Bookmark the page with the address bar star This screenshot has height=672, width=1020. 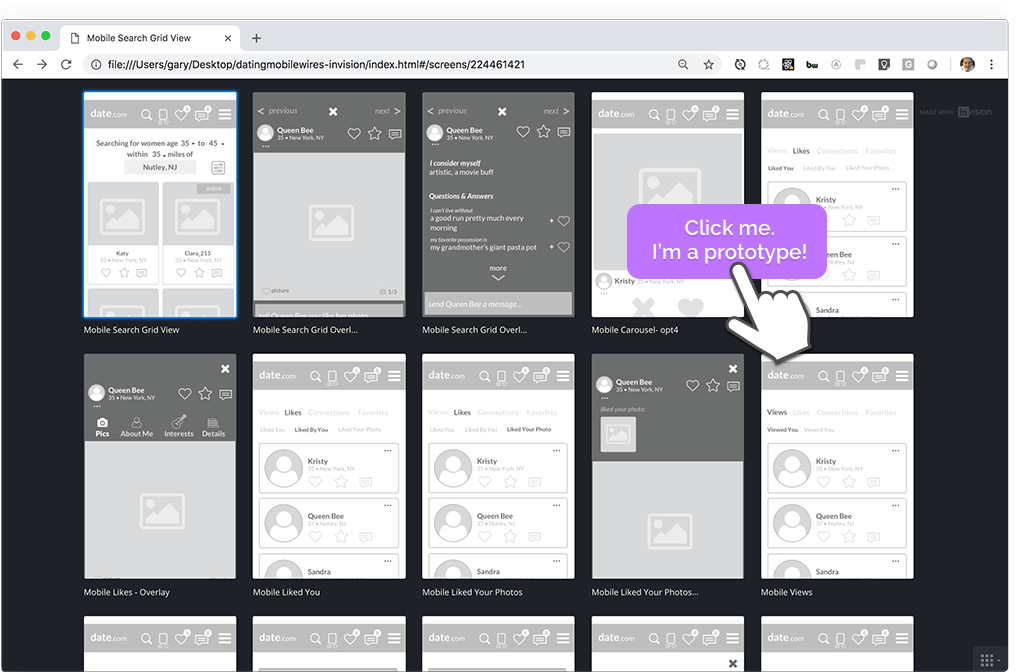click(709, 63)
